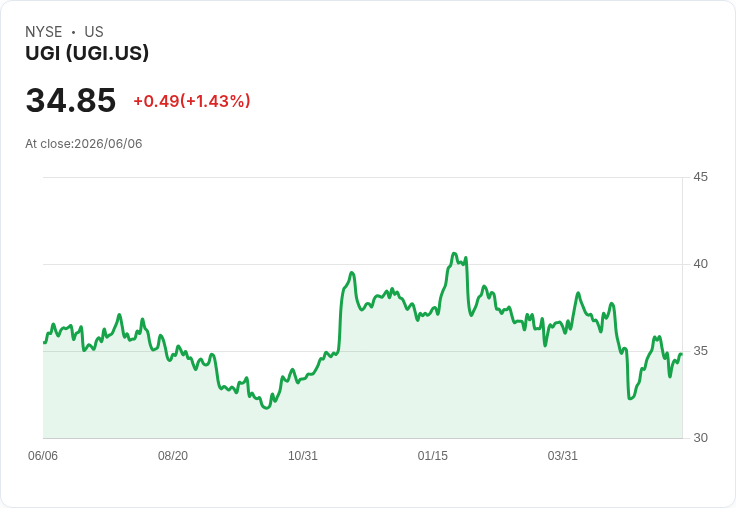The height and width of the screenshot is (508, 736).
Task: Click the 35 y-axis price label
Action: pos(700,351)
